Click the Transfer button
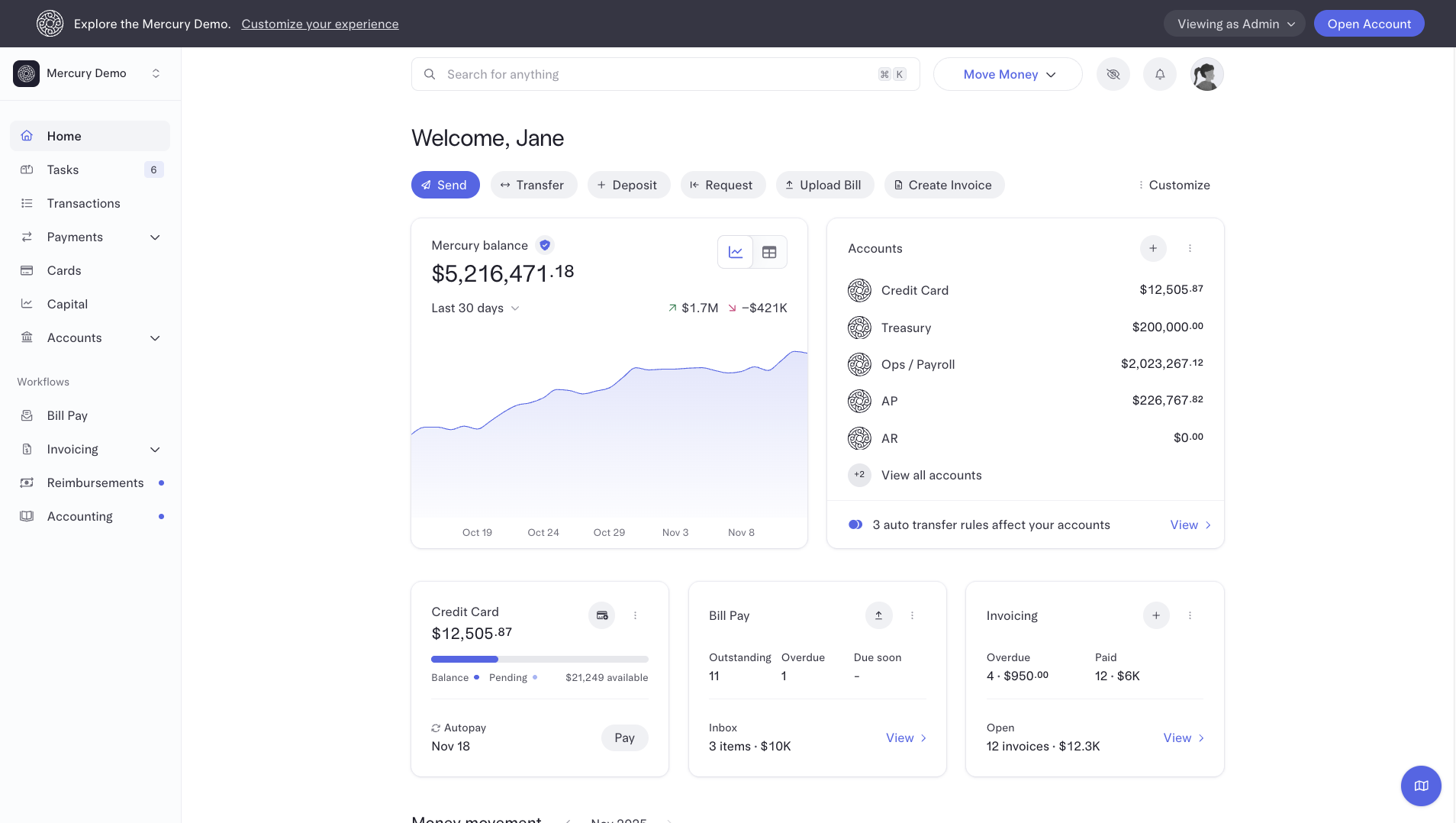The width and height of the screenshot is (1456, 823). [533, 185]
